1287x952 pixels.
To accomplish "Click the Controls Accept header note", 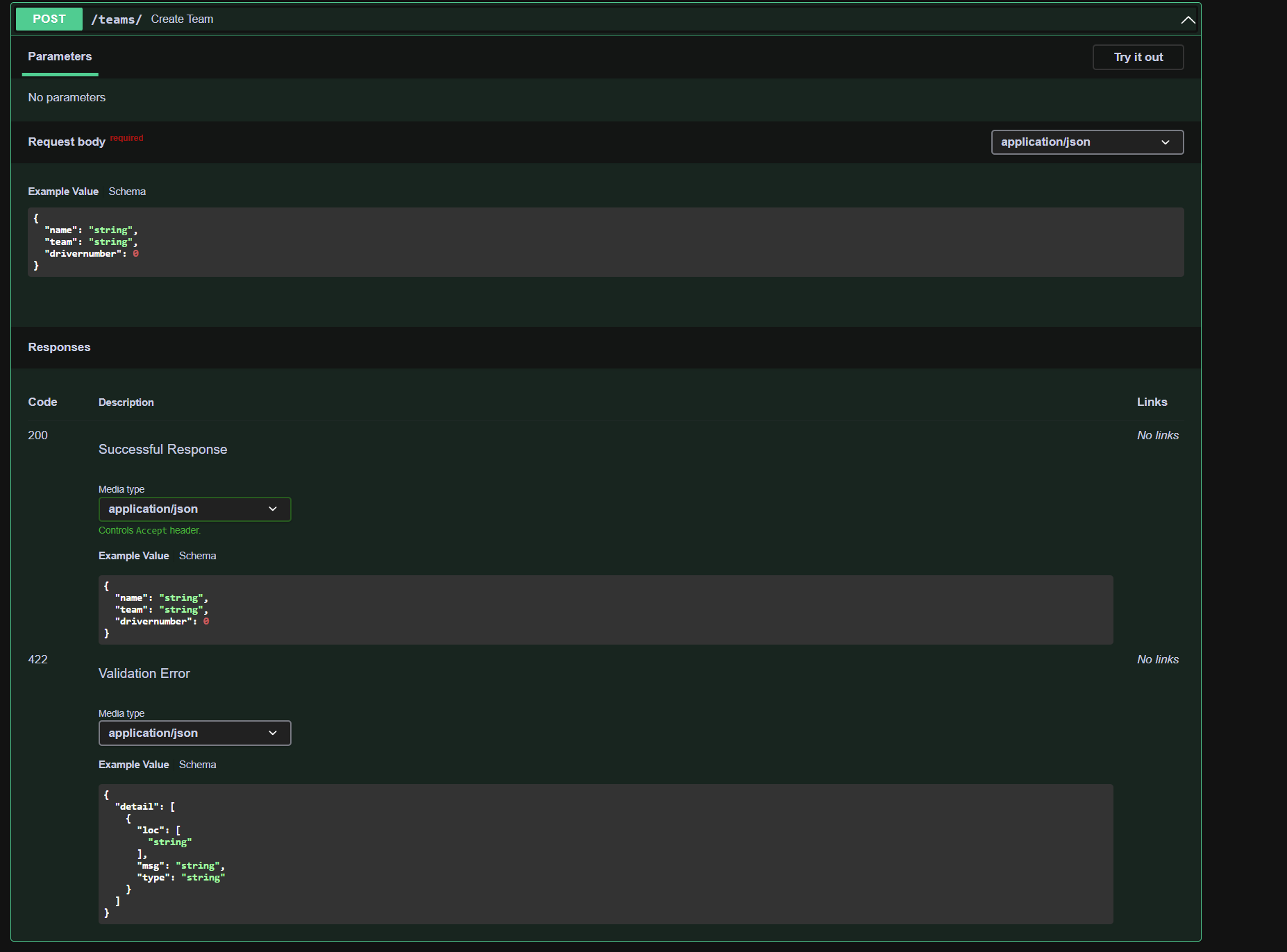I will click(x=150, y=530).
